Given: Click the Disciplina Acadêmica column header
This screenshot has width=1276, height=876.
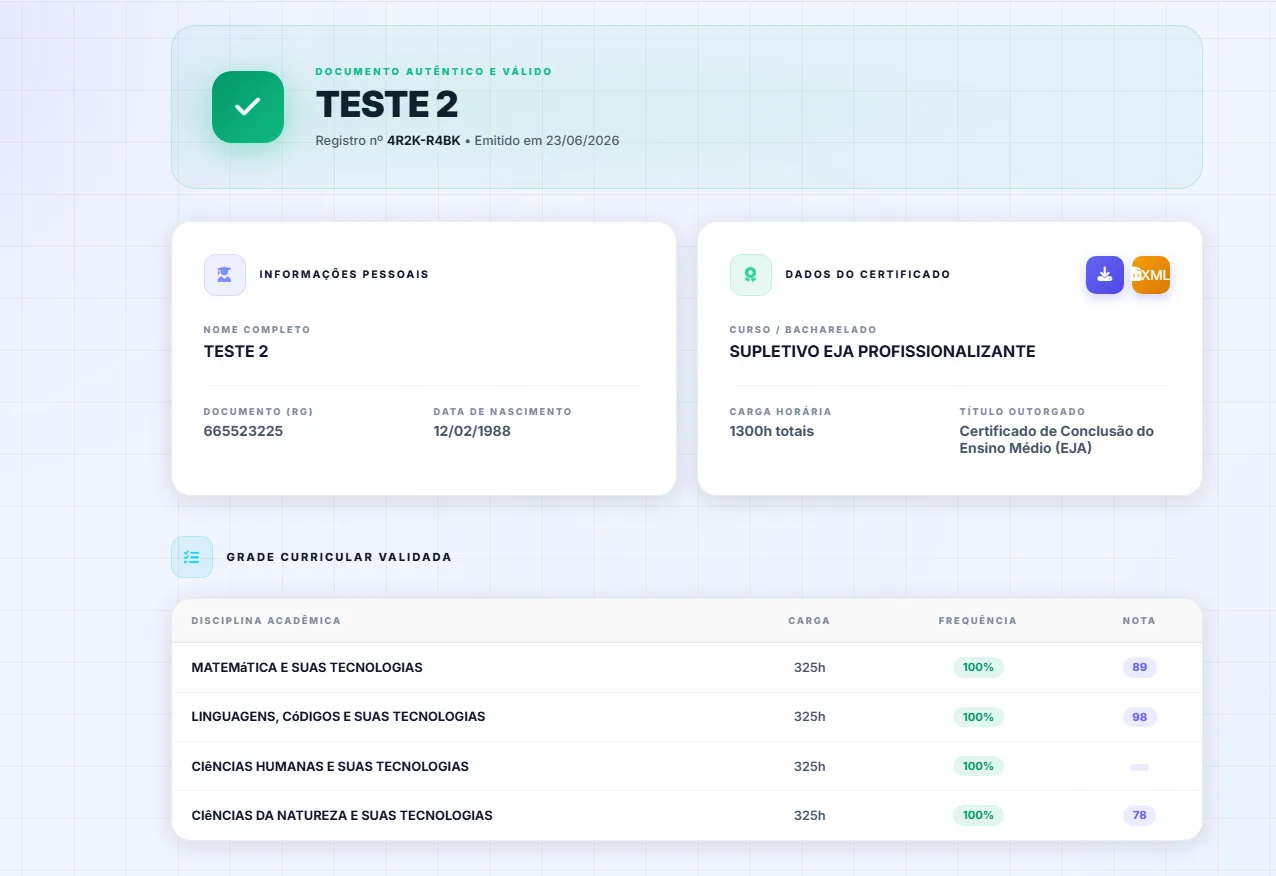Looking at the screenshot, I should (x=266, y=621).
